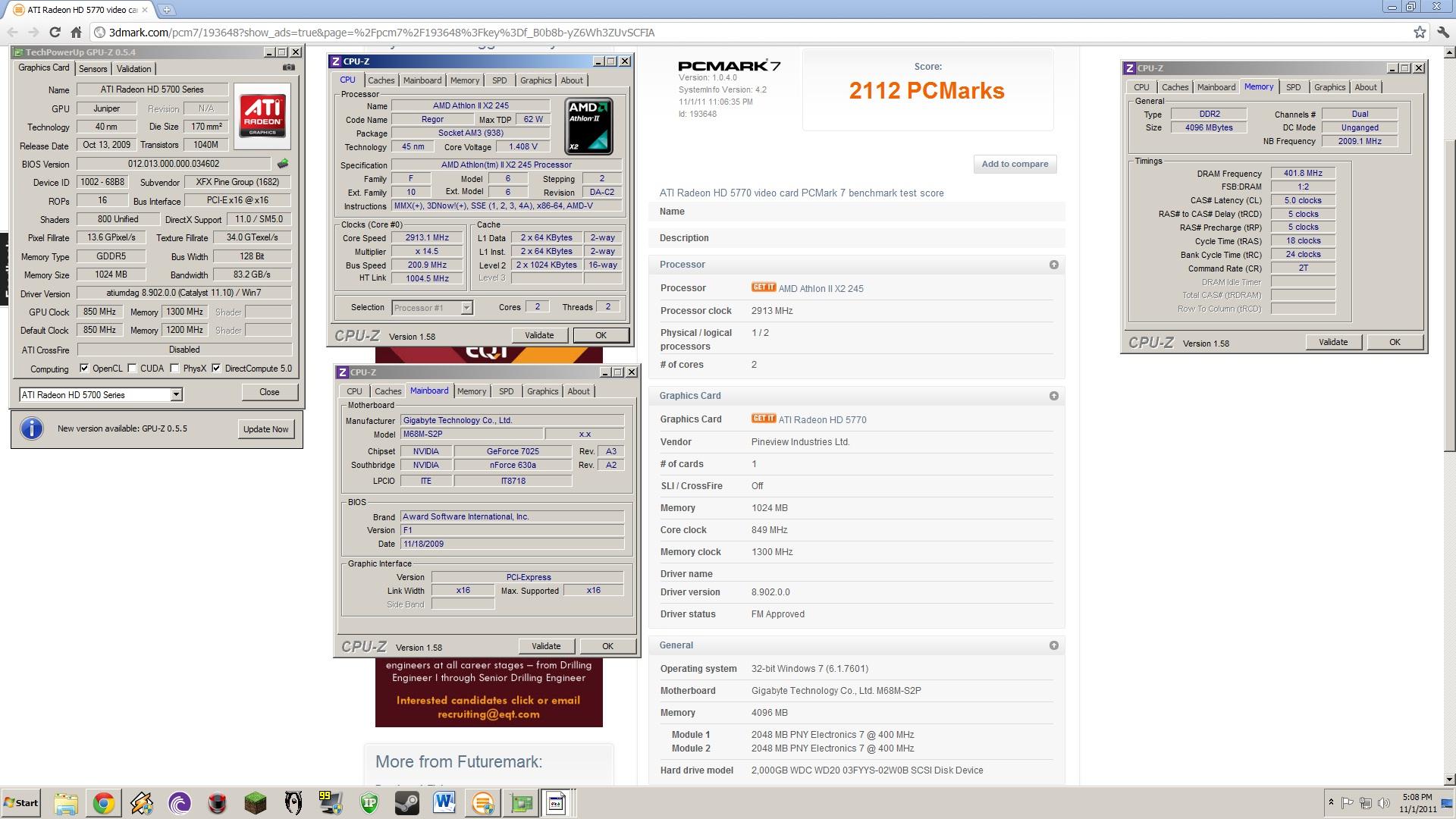
Task: Open Notepad-like document icon in taskbar
Action: [x=556, y=803]
